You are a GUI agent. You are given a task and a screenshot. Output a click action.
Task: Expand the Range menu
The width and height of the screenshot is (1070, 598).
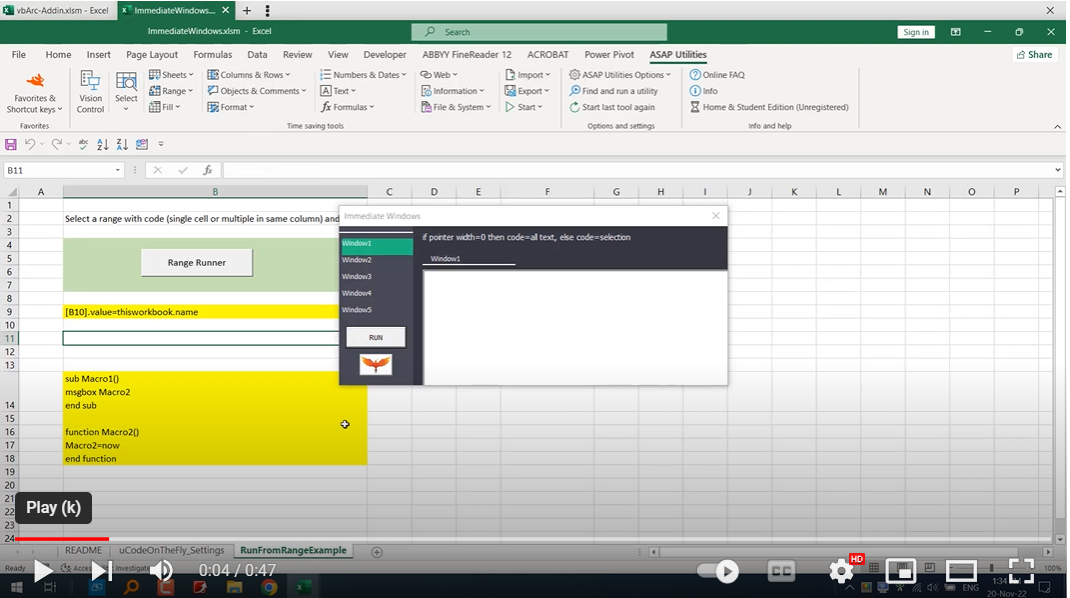171,91
